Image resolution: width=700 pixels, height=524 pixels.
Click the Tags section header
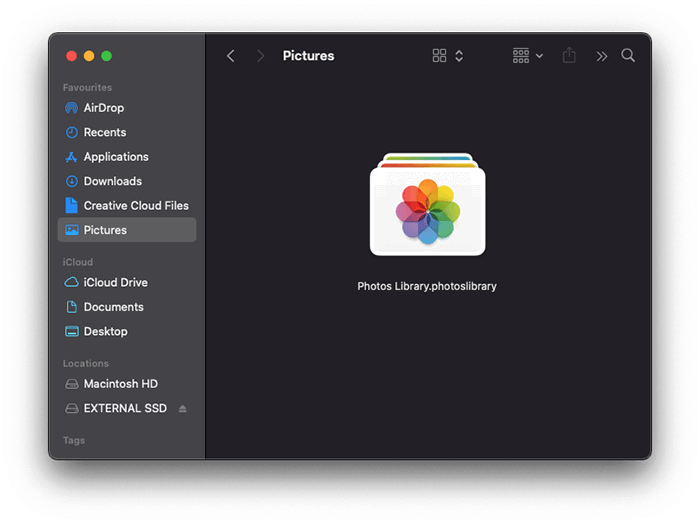74,441
